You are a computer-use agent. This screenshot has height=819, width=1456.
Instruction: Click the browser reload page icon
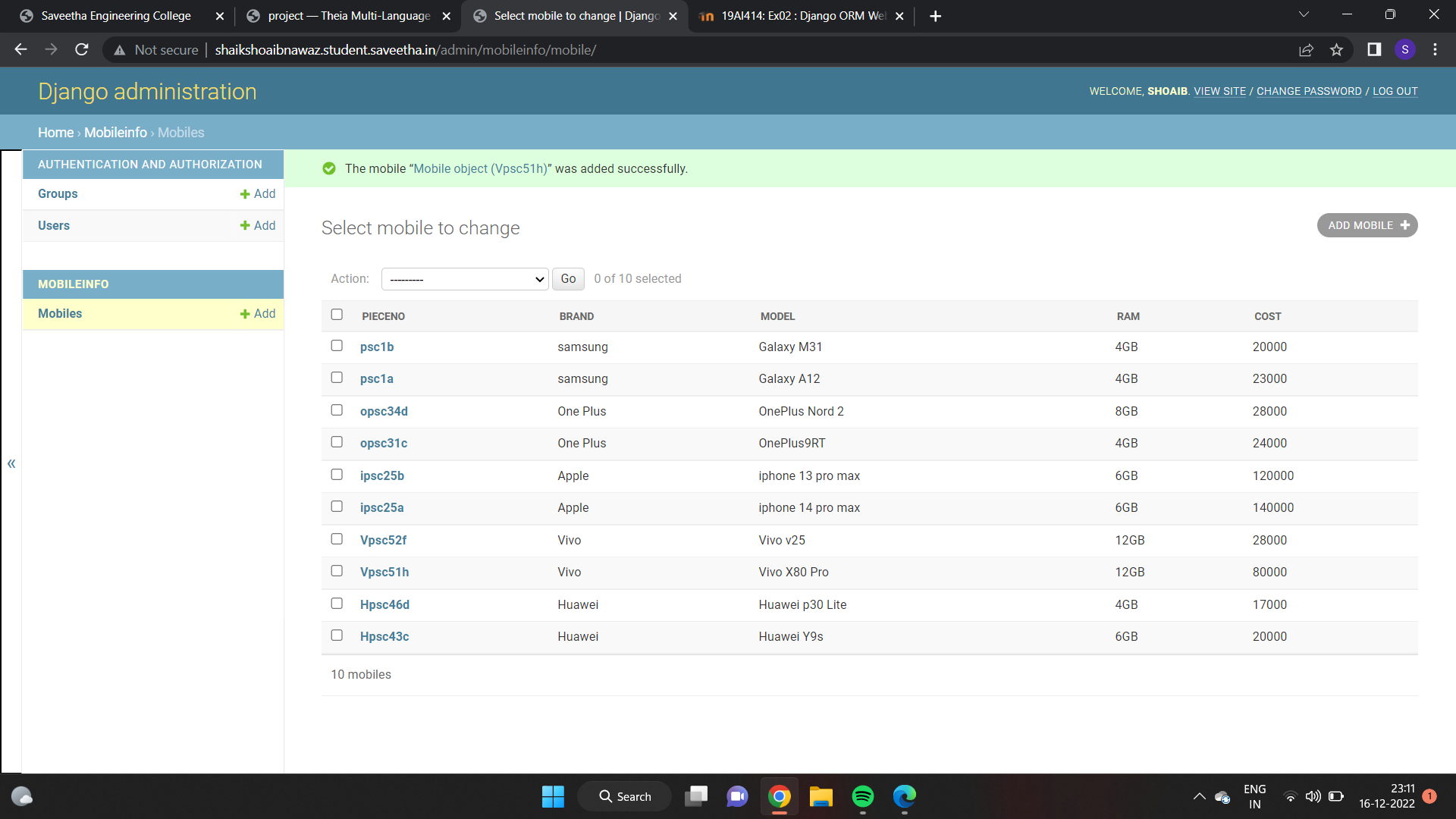point(82,50)
